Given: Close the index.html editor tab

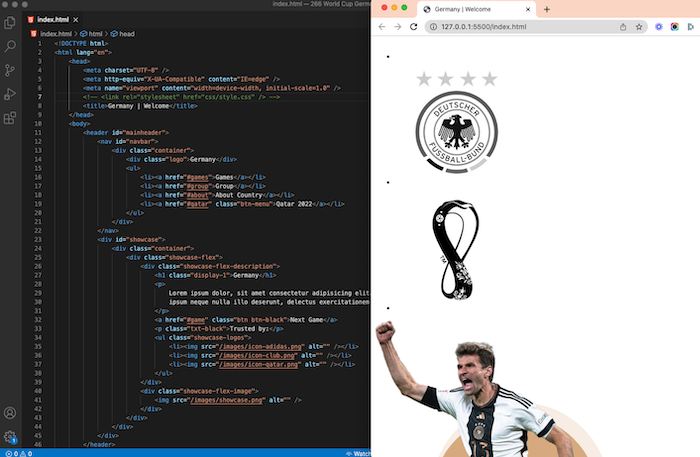Looking at the screenshot, I should click(76, 20).
